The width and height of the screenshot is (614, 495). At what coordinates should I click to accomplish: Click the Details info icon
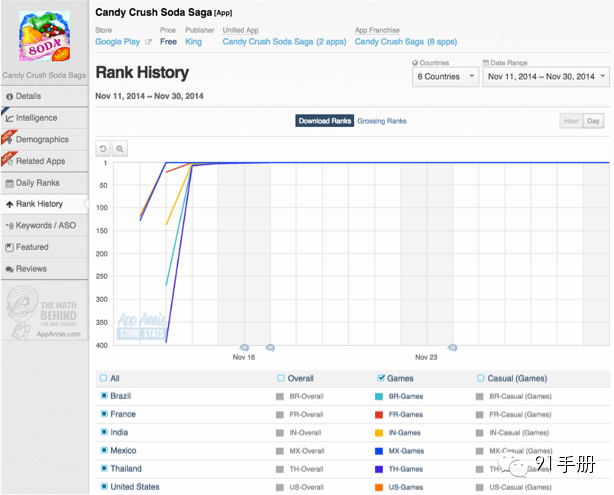point(9,97)
